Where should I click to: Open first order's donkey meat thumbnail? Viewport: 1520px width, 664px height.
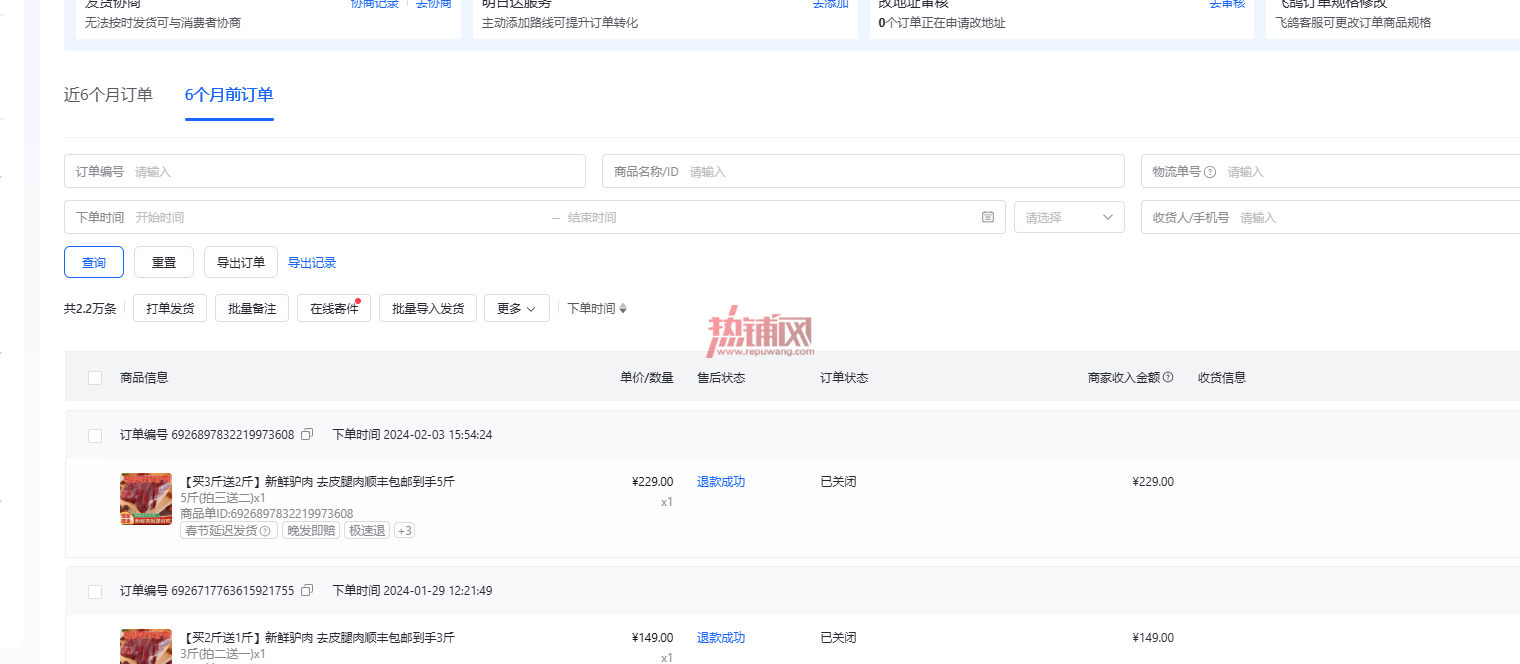pyautogui.click(x=146, y=499)
